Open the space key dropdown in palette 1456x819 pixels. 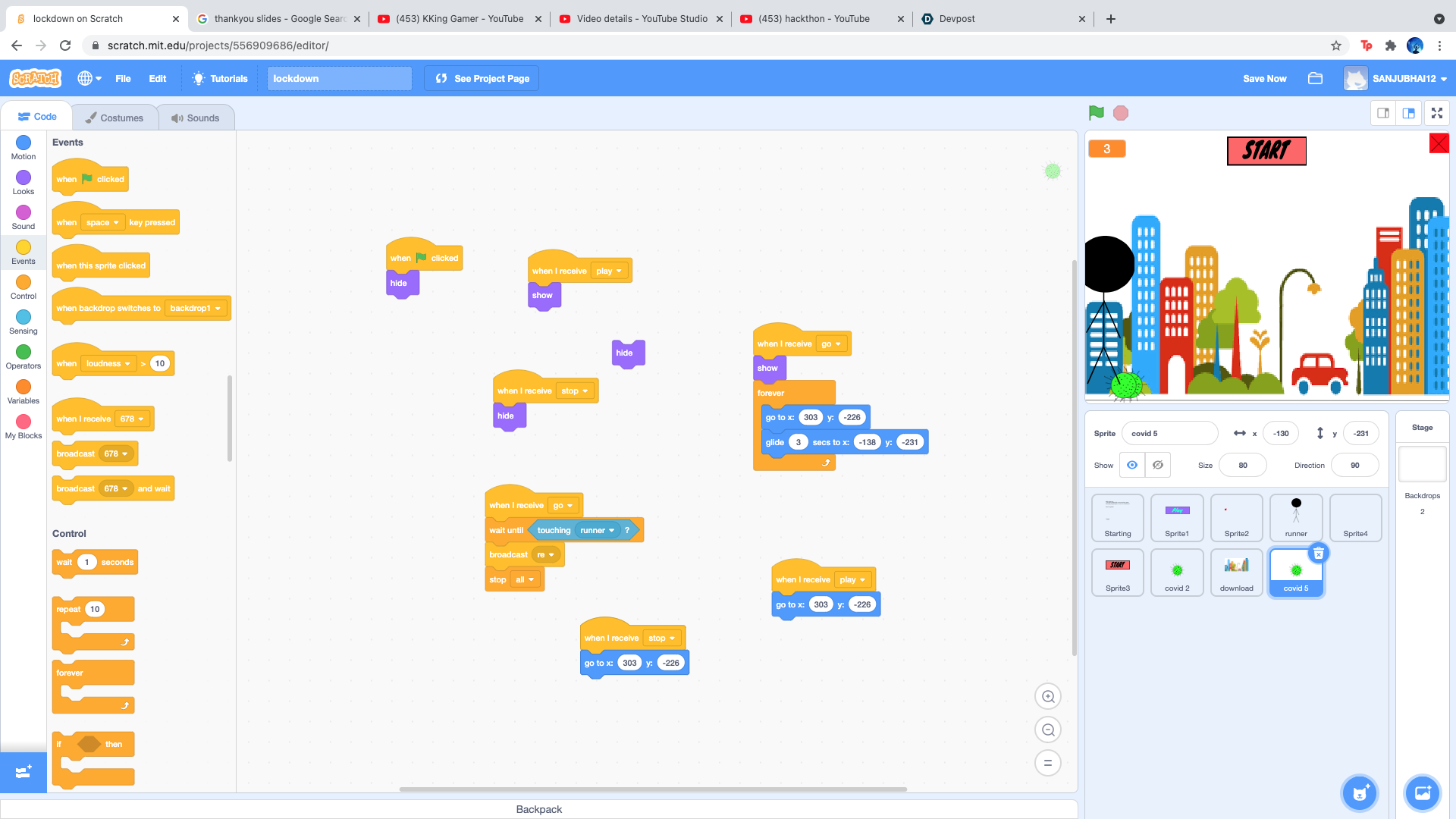click(102, 223)
